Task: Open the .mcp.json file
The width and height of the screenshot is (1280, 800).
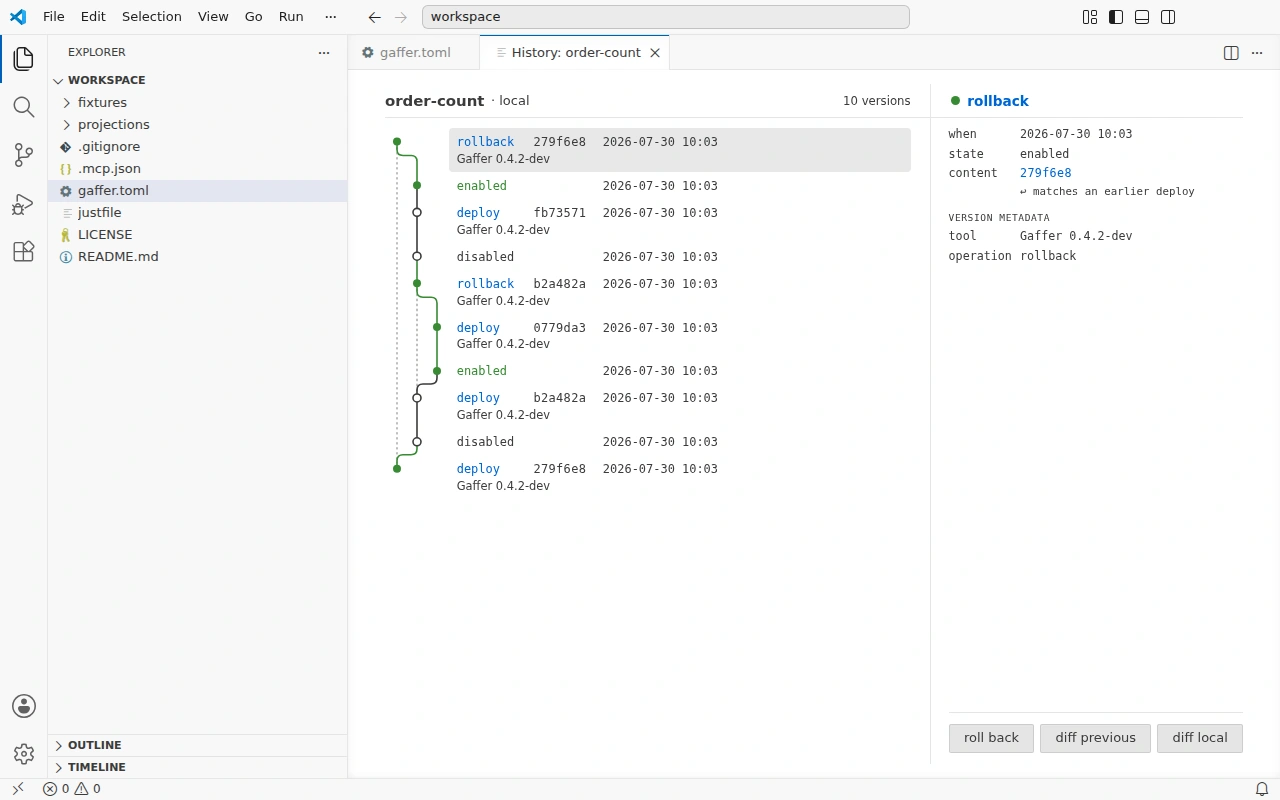Action: point(197,168)
